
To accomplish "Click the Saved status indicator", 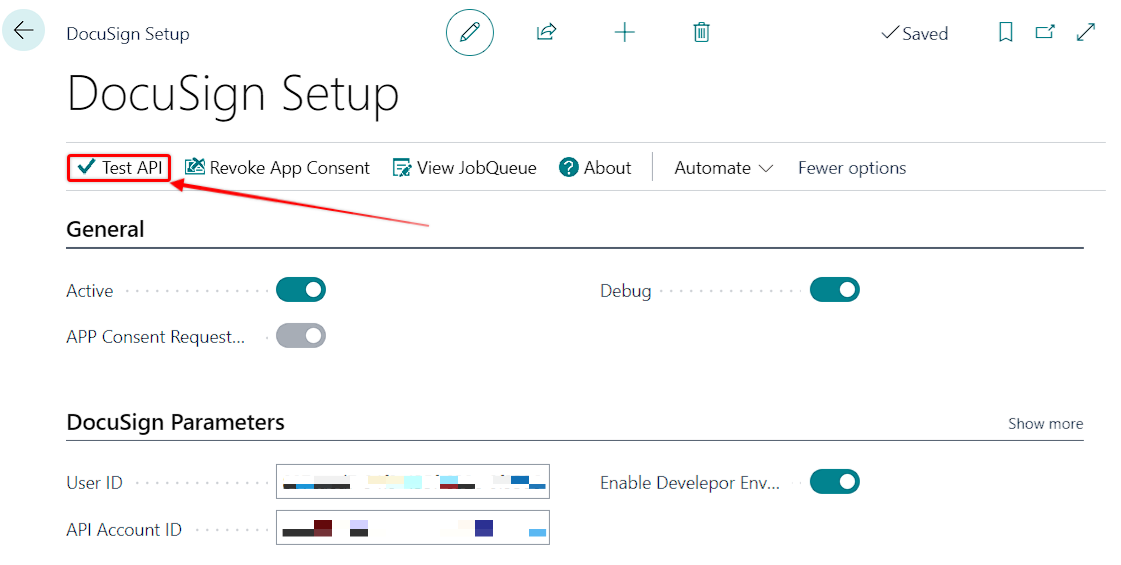I will click(914, 33).
